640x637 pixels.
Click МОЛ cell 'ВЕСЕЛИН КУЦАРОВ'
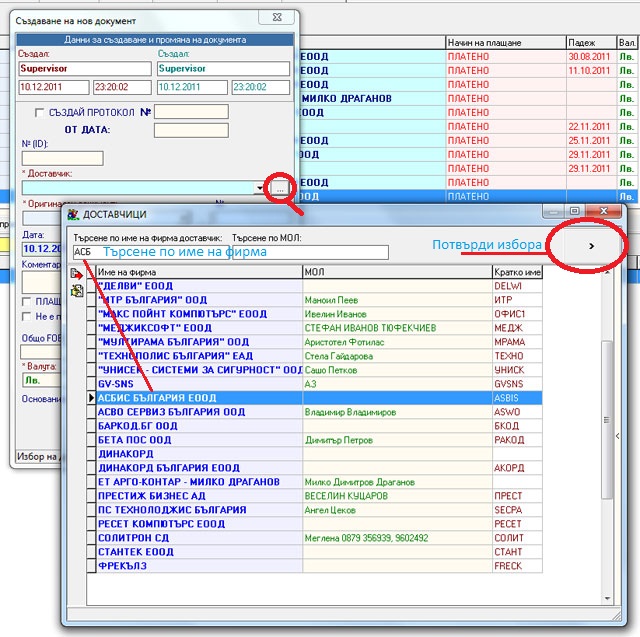397,496
